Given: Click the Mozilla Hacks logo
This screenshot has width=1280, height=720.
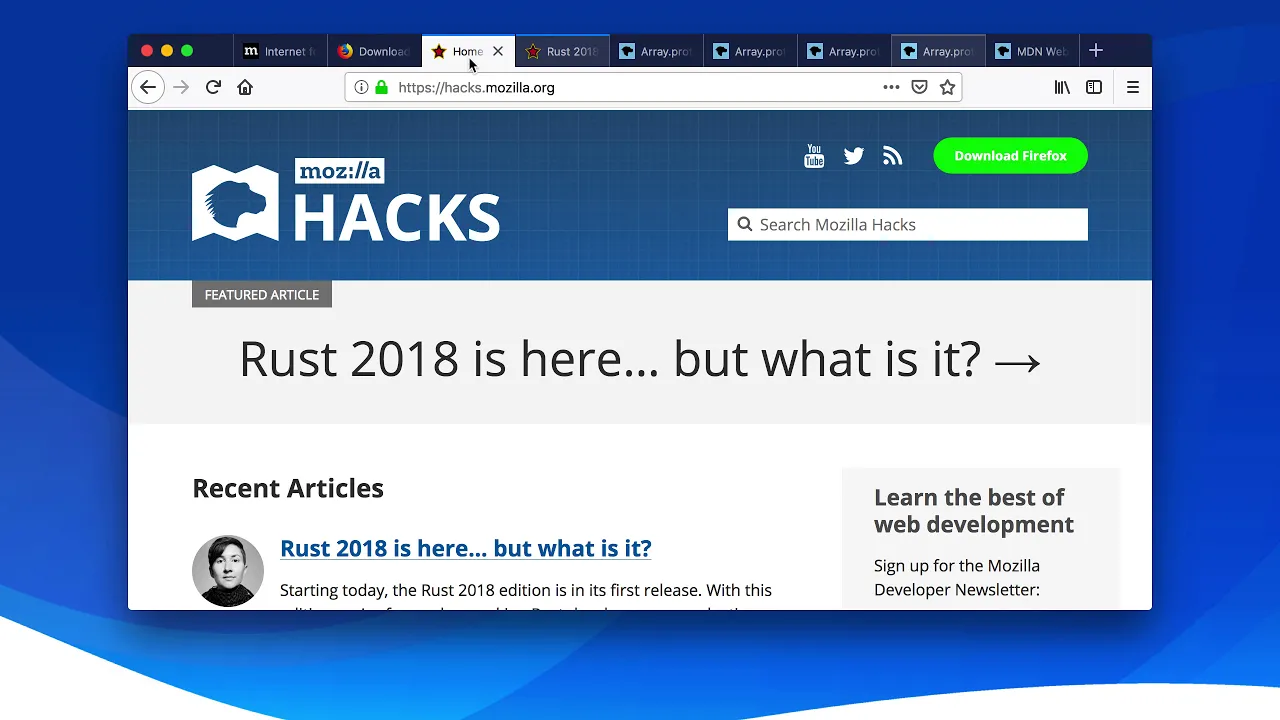Looking at the screenshot, I should point(346,200).
